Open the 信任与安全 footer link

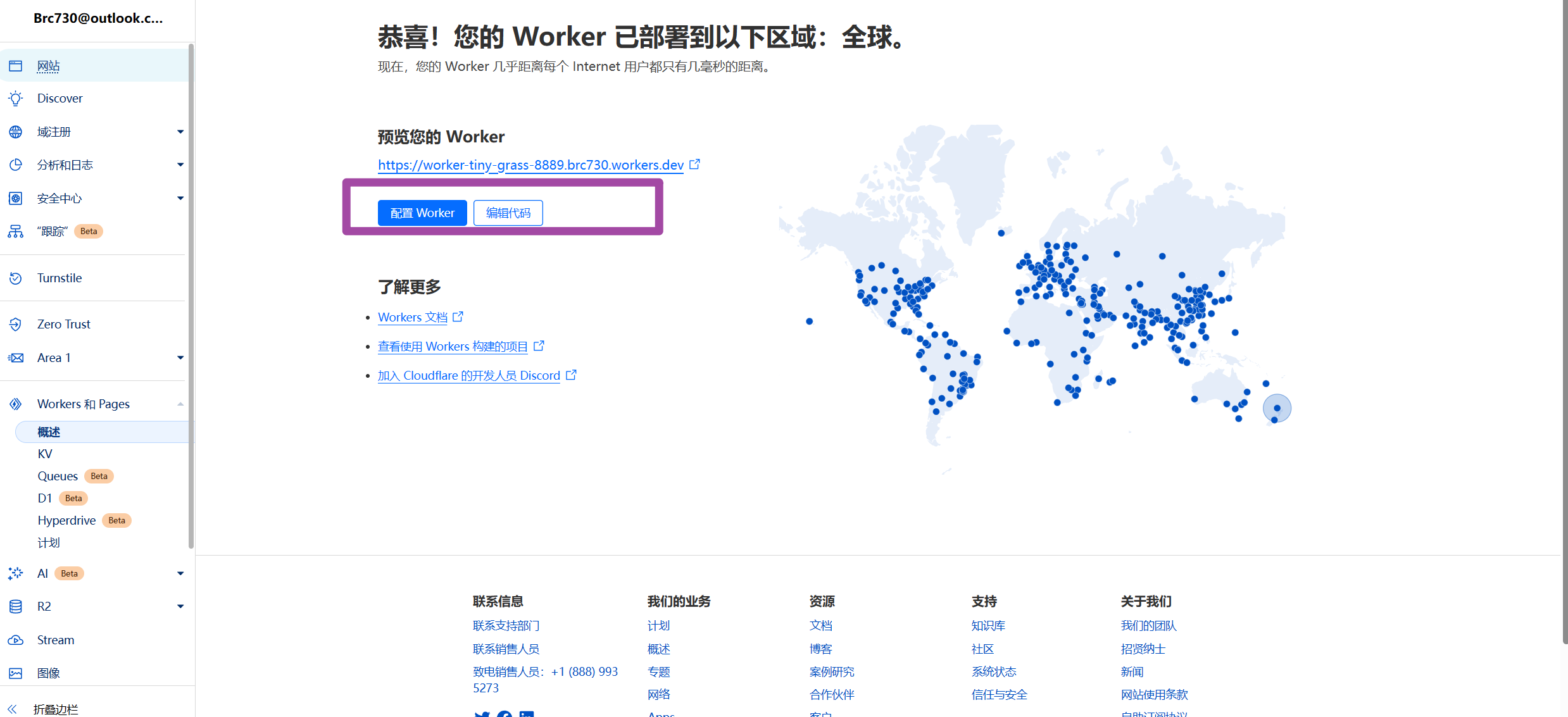click(1000, 694)
